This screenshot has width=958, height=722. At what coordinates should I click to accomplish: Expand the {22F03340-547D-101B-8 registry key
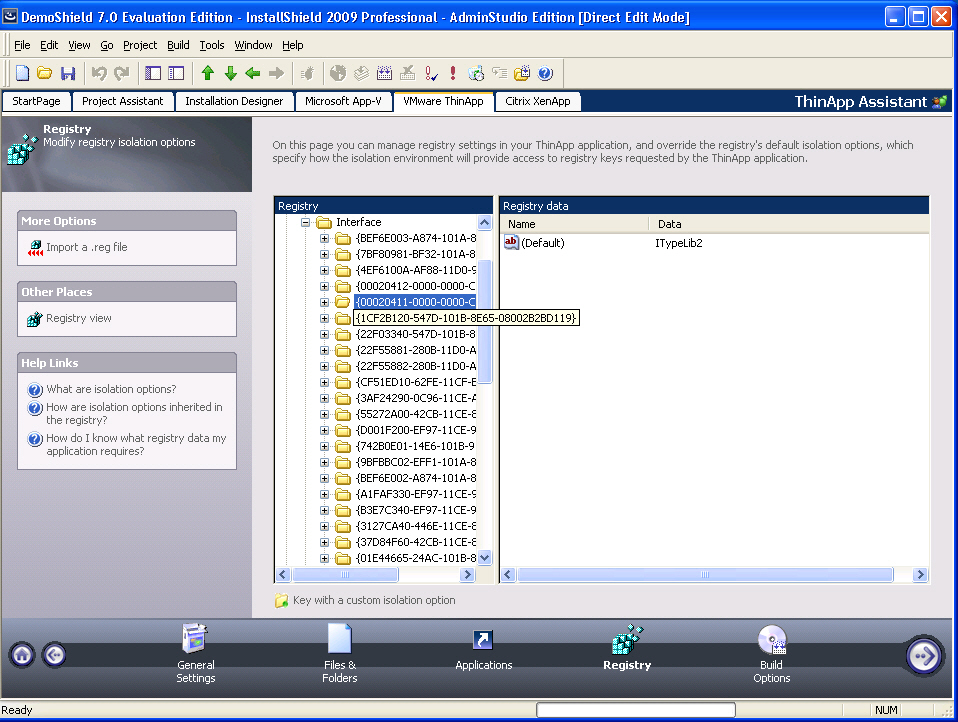click(324, 335)
